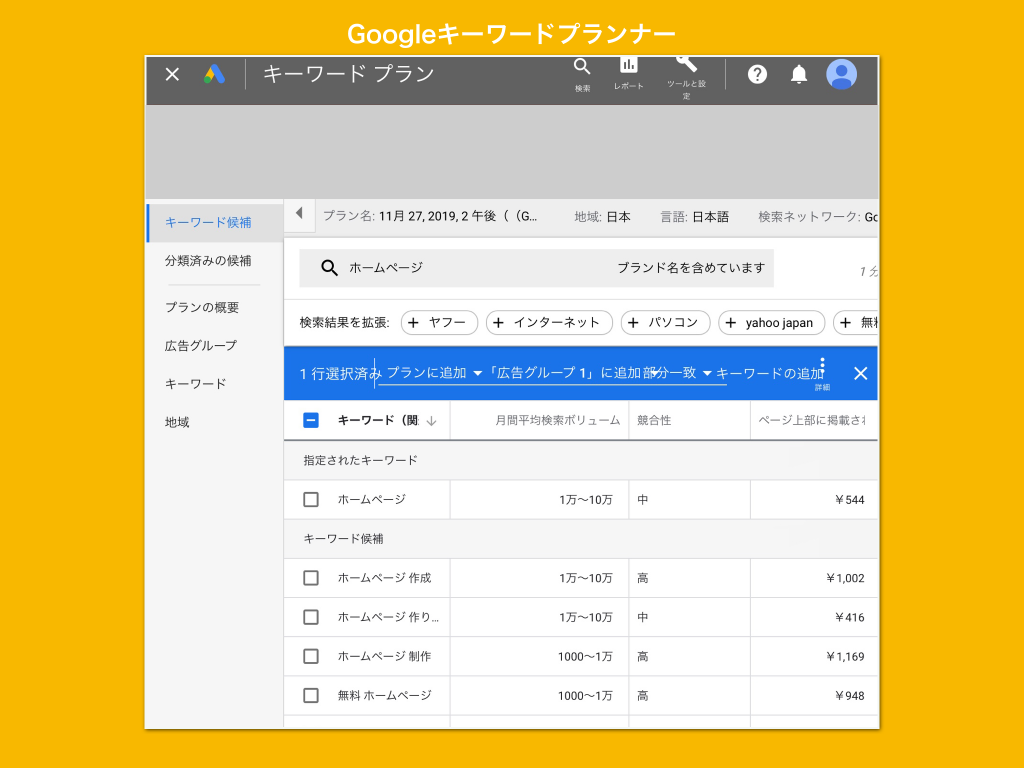Viewport: 1024px width, 768px height.
Task: Open the notifications bell icon
Action: pyautogui.click(x=799, y=74)
